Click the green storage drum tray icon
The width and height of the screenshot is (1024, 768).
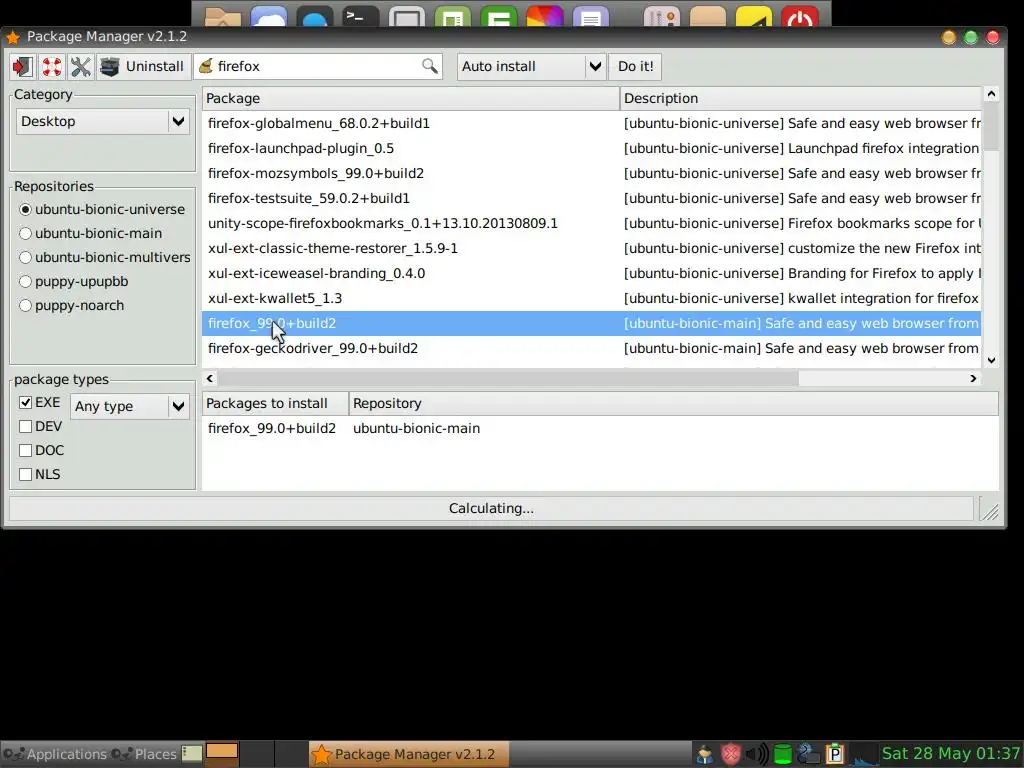coord(782,754)
